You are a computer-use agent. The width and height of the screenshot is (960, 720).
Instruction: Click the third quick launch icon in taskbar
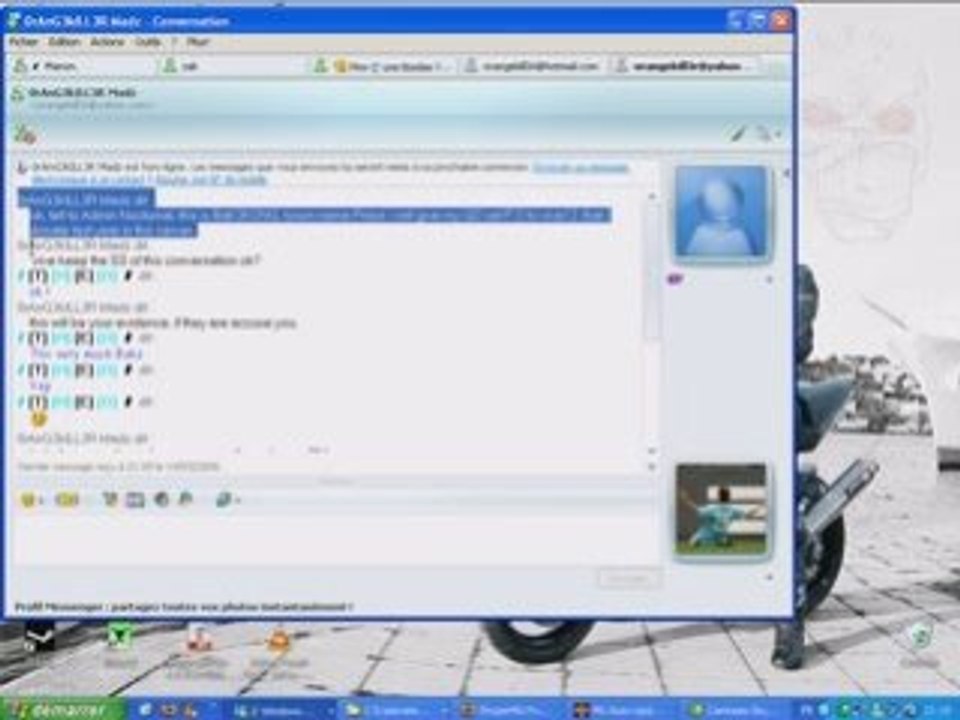[x=191, y=710]
